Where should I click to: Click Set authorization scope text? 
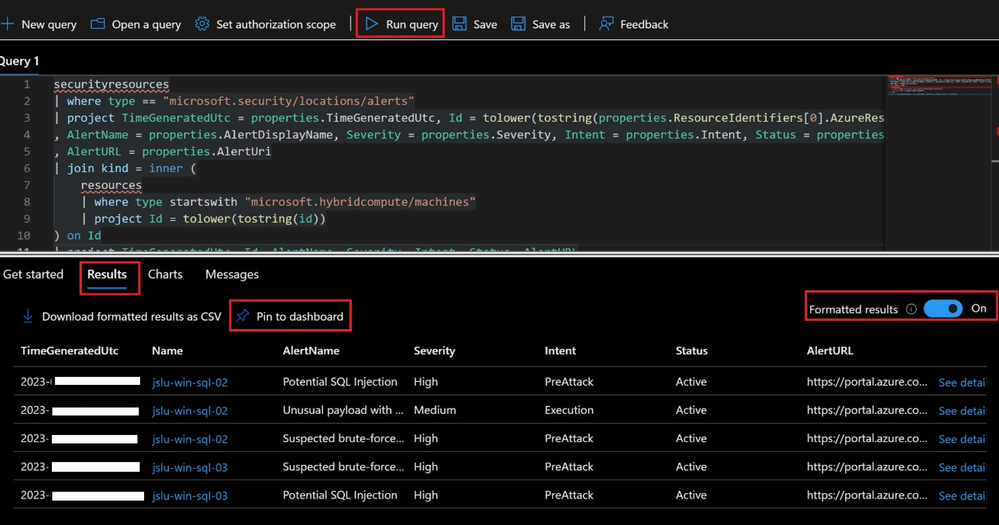point(276,24)
